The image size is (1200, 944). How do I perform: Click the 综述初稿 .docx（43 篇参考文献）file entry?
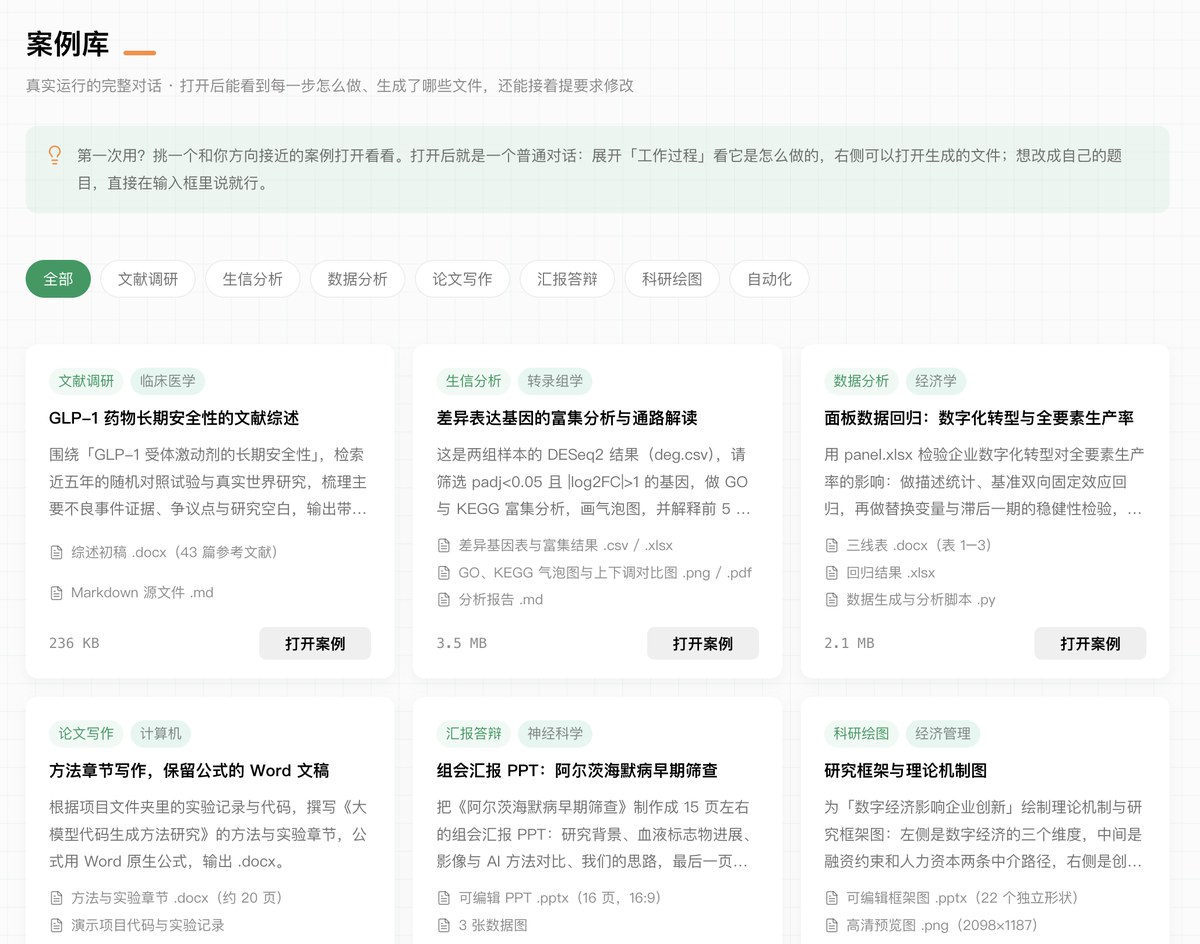(x=167, y=552)
